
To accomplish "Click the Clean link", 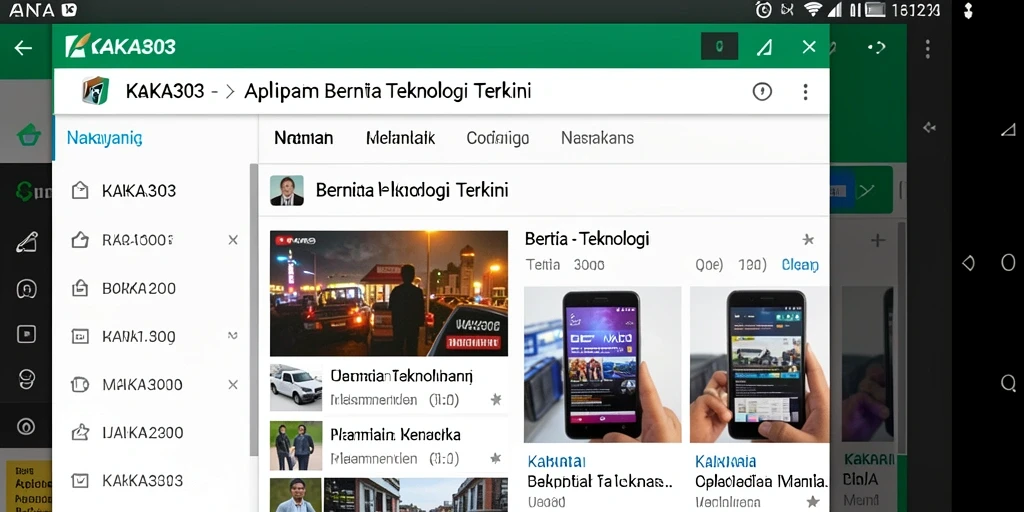I will pos(800,264).
